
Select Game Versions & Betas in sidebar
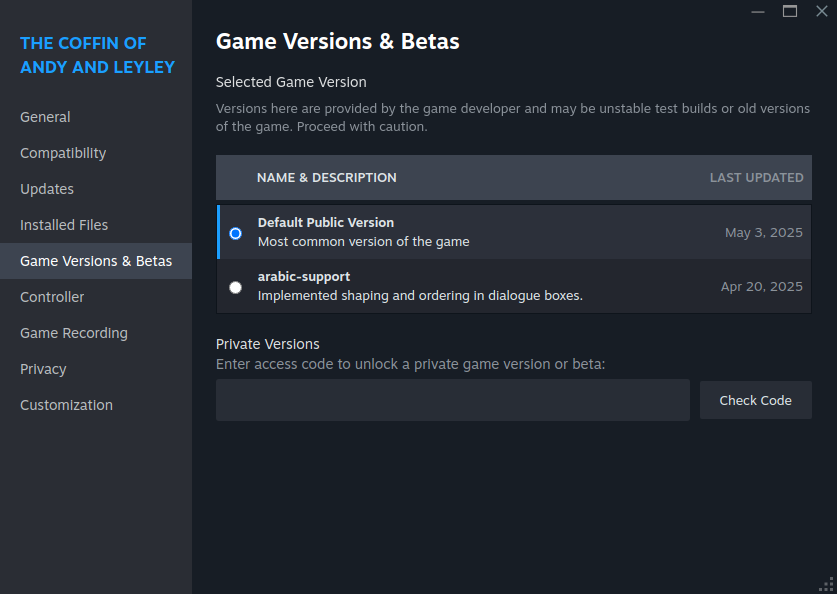pos(96,261)
